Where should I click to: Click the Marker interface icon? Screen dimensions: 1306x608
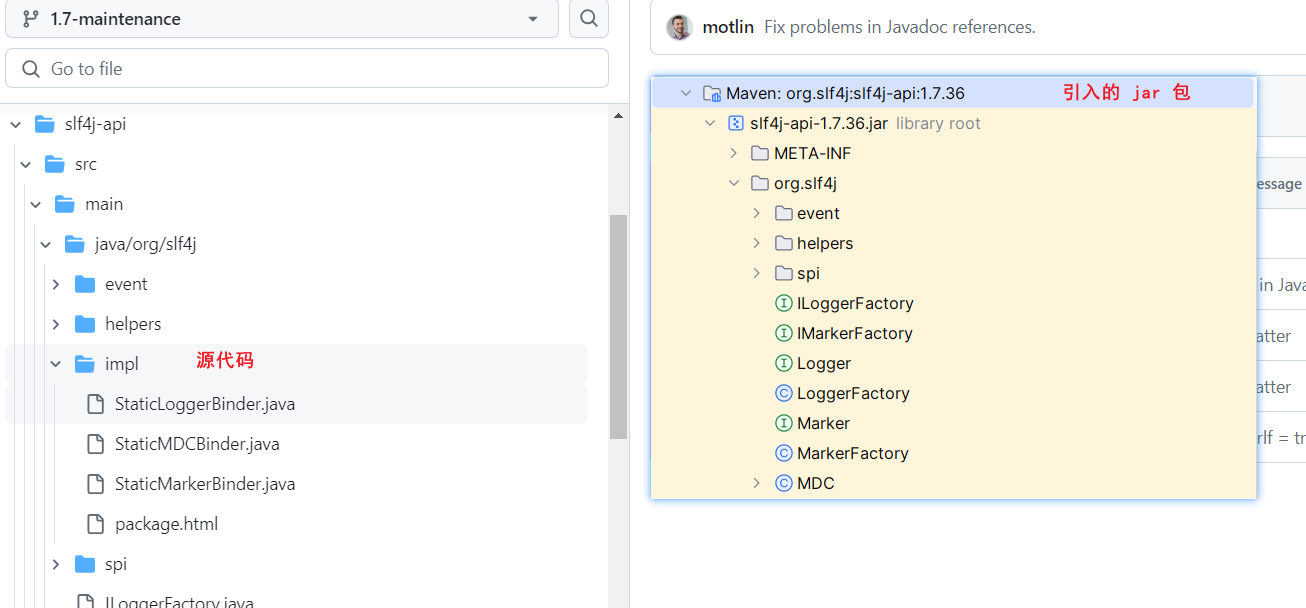(784, 423)
